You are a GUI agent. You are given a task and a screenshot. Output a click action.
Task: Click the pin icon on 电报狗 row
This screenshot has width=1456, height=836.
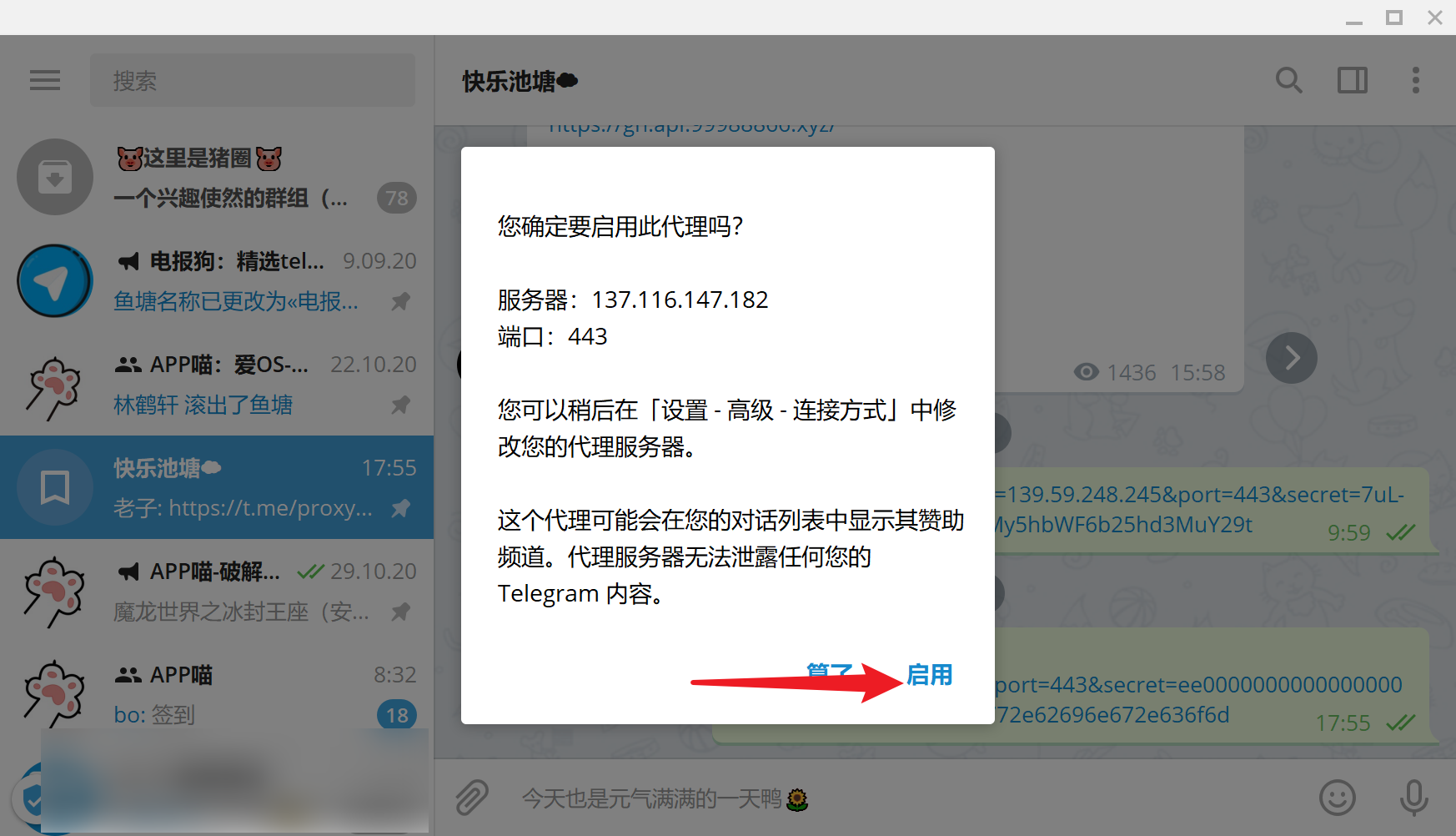(x=401, y=301)
